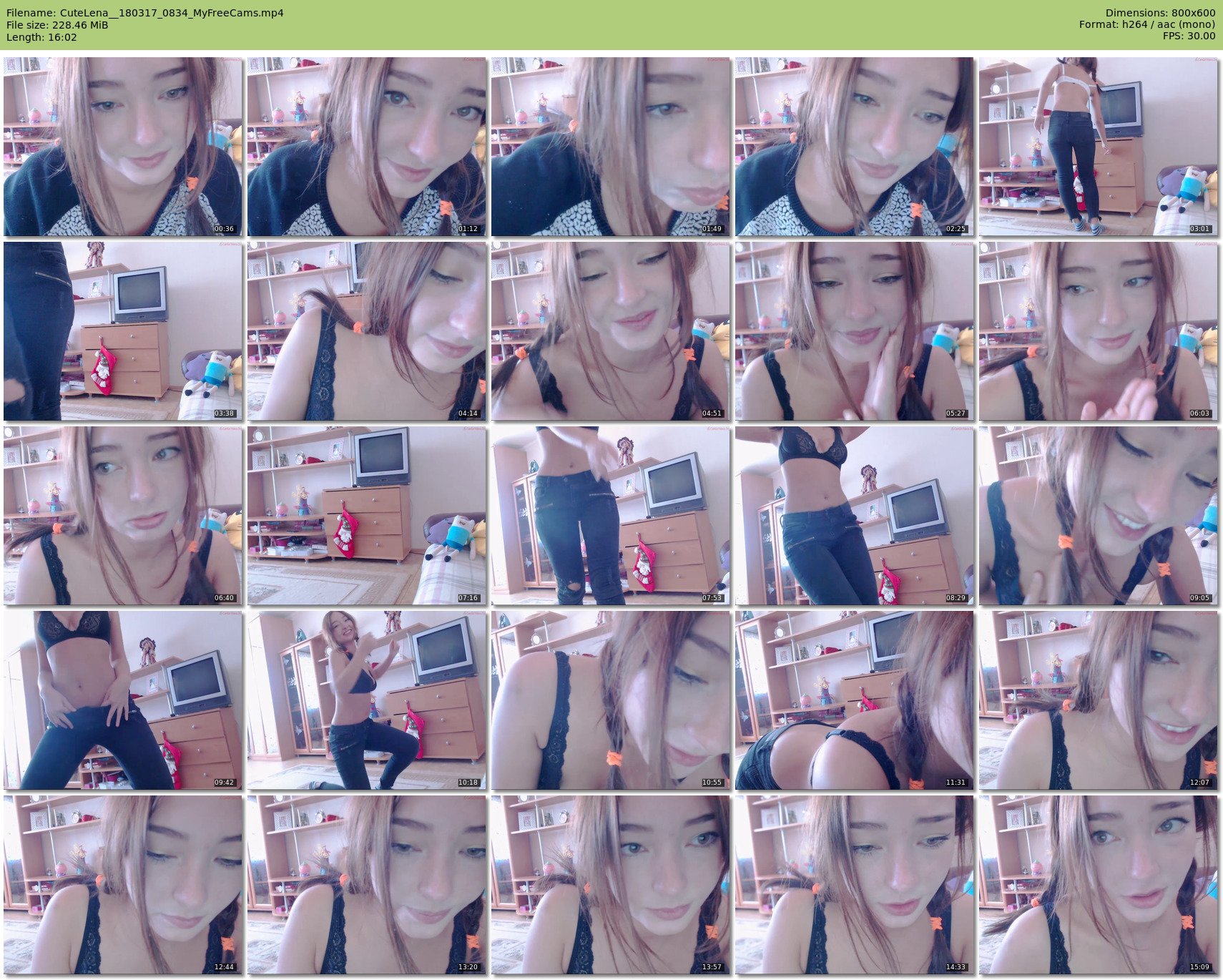Click the frame timestamped 14:33
Viewport: 1223px width, 980px height.
pos(855,885)
